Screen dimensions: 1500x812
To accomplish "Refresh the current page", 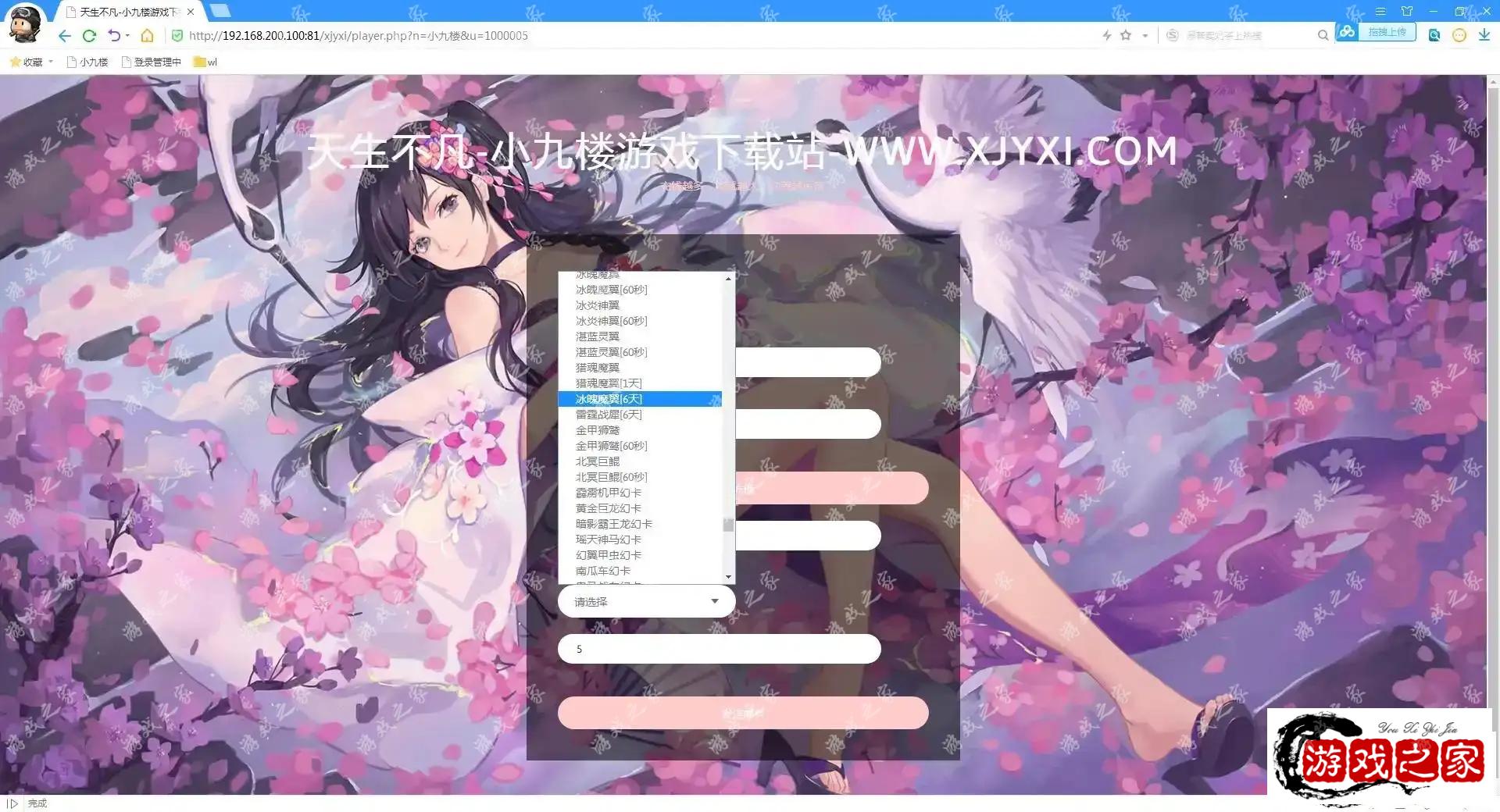I will tap(89, 35).
